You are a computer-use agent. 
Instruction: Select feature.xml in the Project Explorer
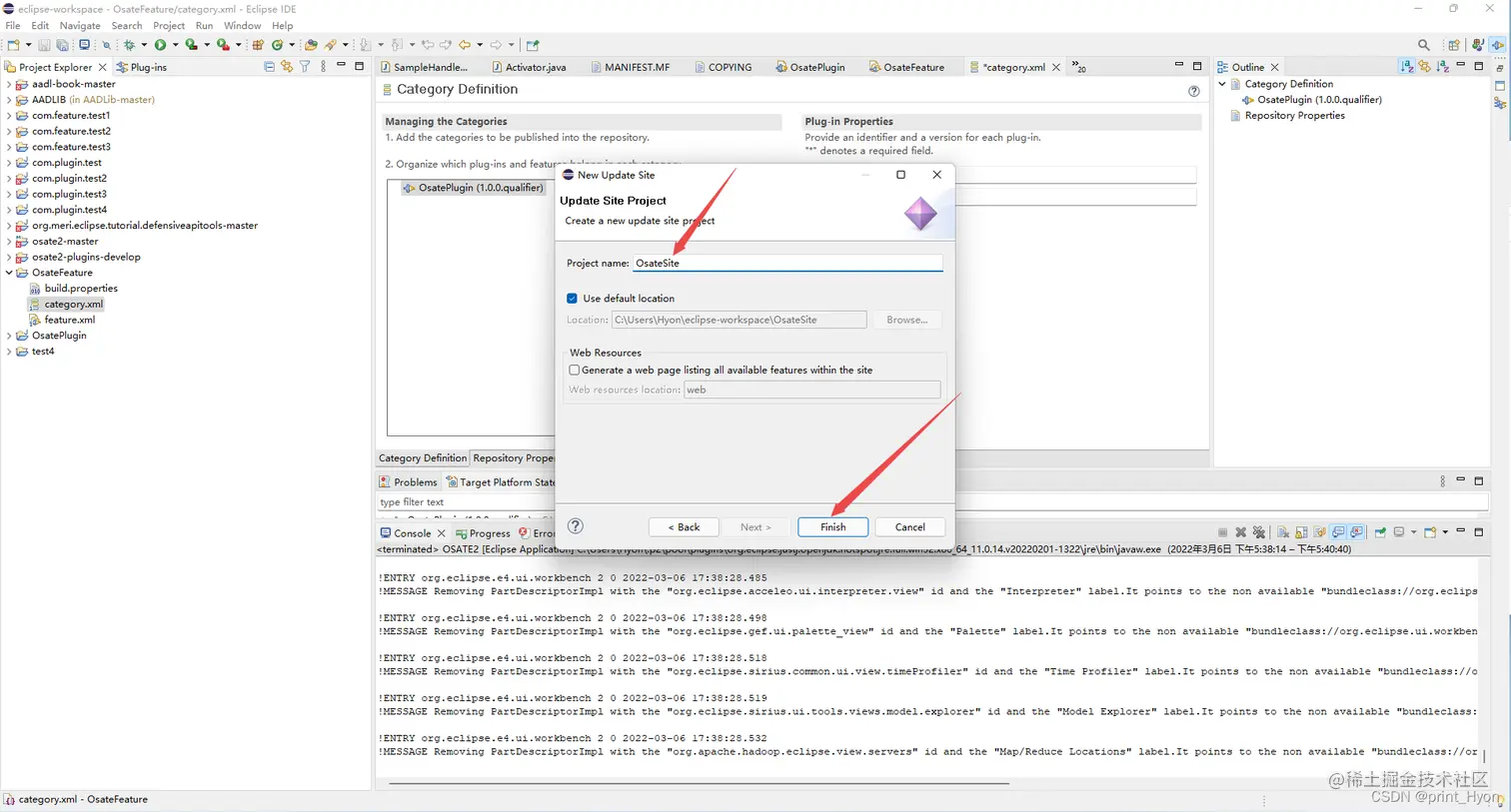[70, 320]
